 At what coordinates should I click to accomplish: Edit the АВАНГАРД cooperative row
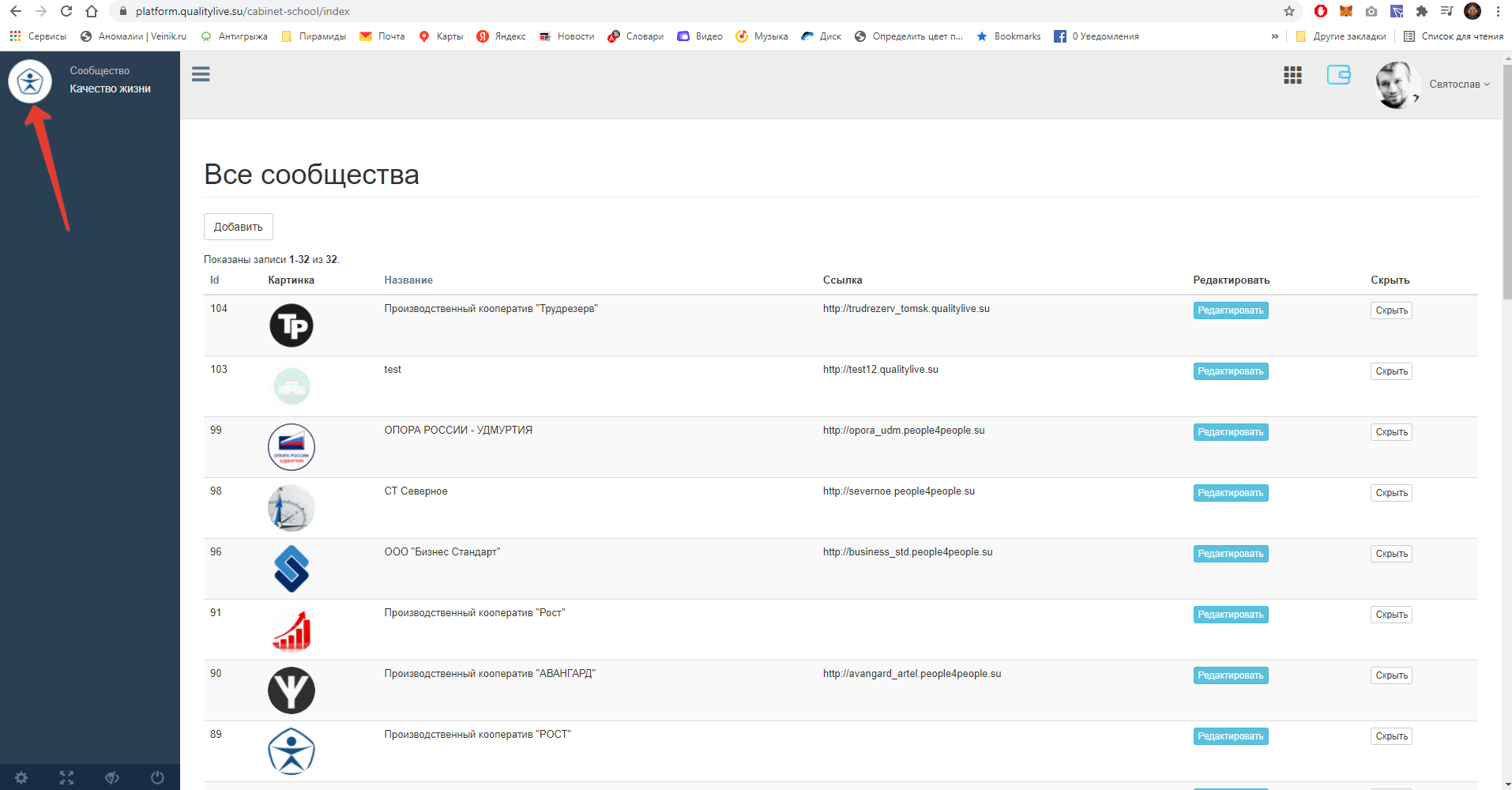coord(1231,675)
